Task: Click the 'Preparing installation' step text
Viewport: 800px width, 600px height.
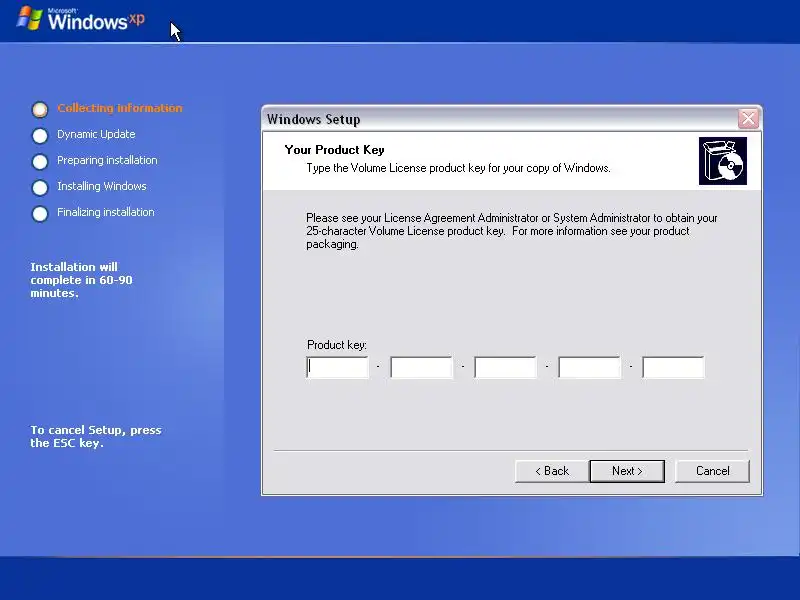Action: pyautogui.click(x=107, y=160)
